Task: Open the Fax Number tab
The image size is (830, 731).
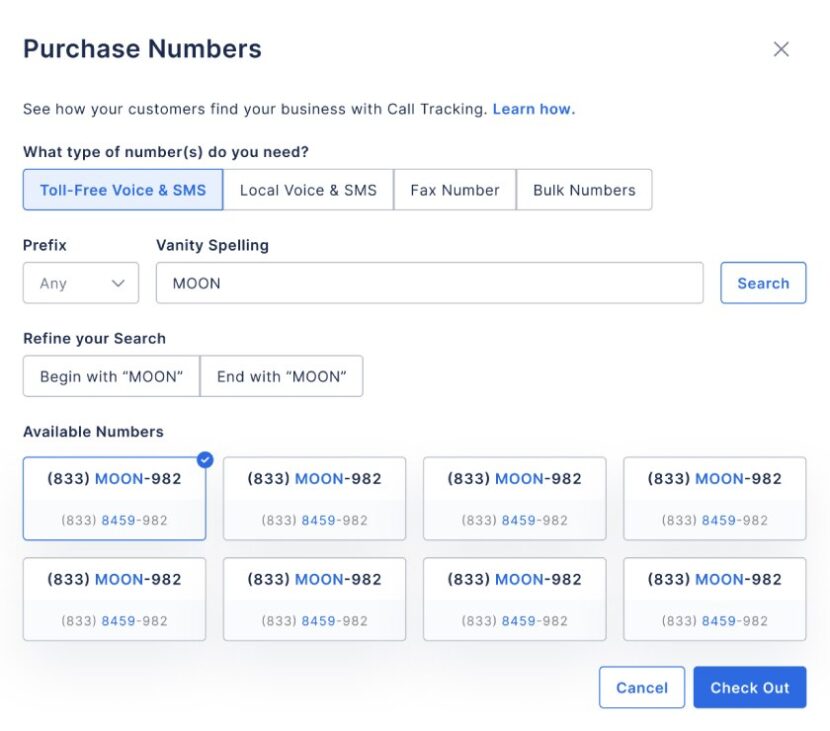Action: [453, 189]
